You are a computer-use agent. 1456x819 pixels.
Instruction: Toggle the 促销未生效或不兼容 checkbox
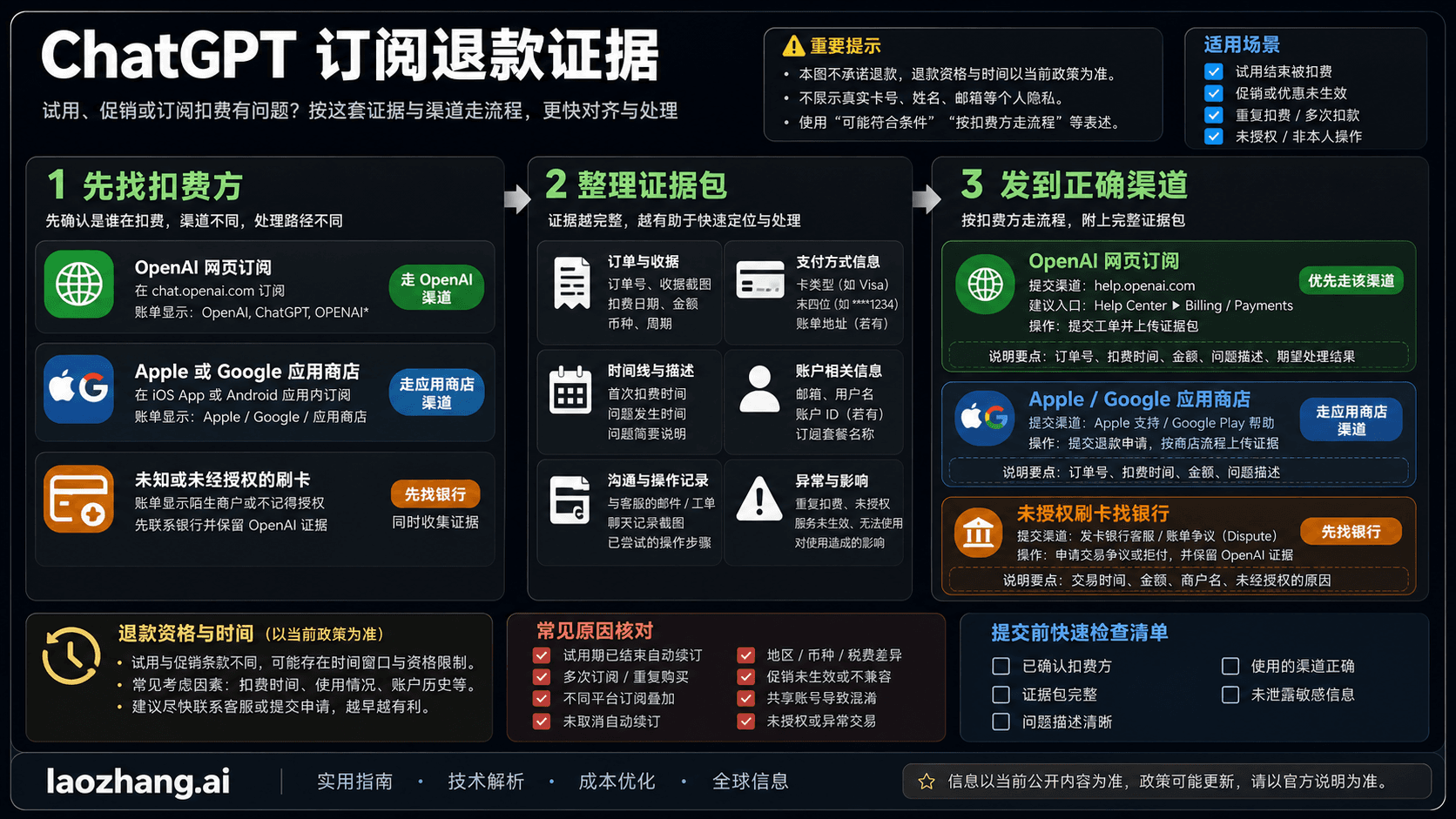pyautogui.click(x=745, y=677)
